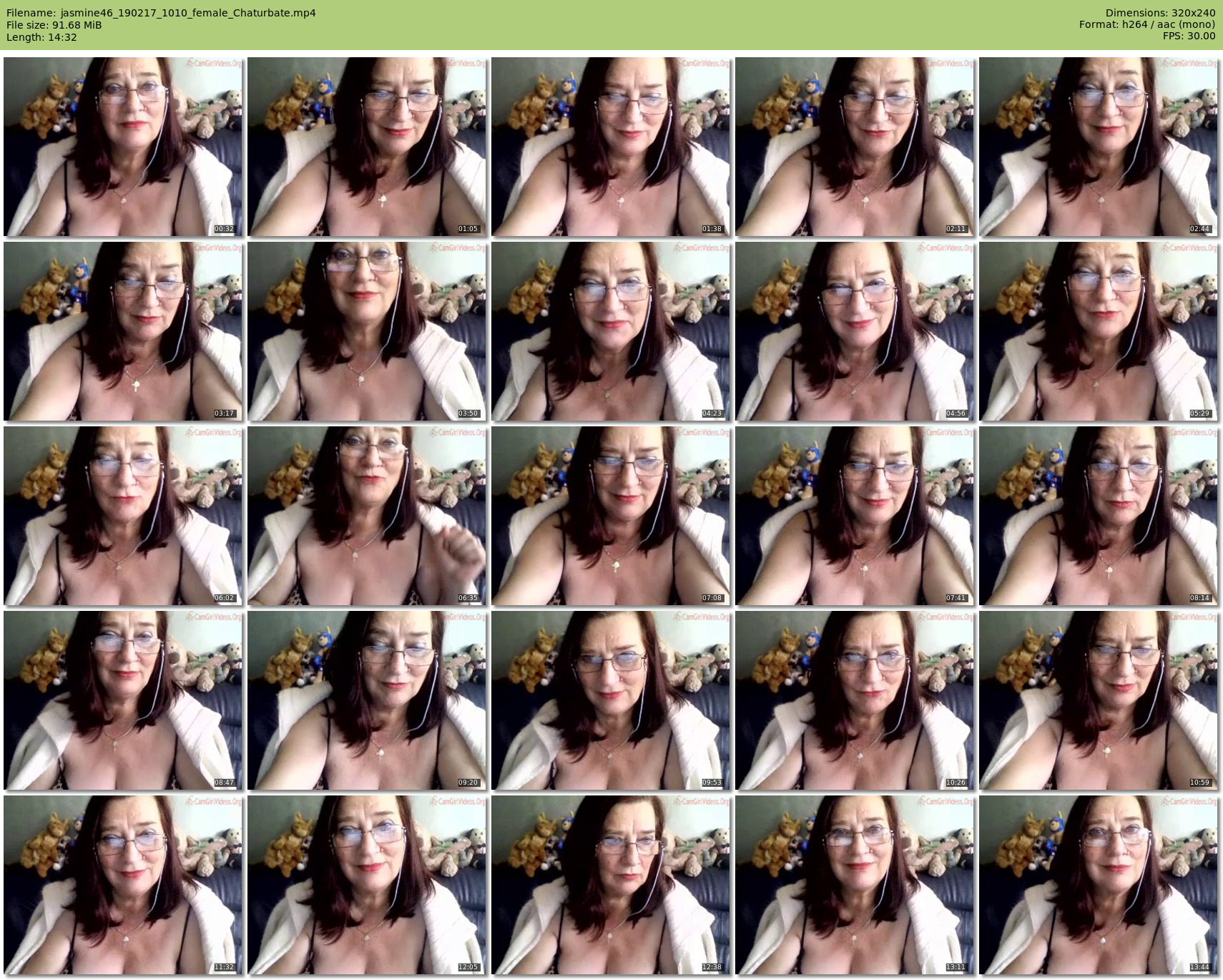The width and height of the screenshot is (1223, 980).
Task: Click the frame marked 12:38
Action: click(x=611, y=885)
